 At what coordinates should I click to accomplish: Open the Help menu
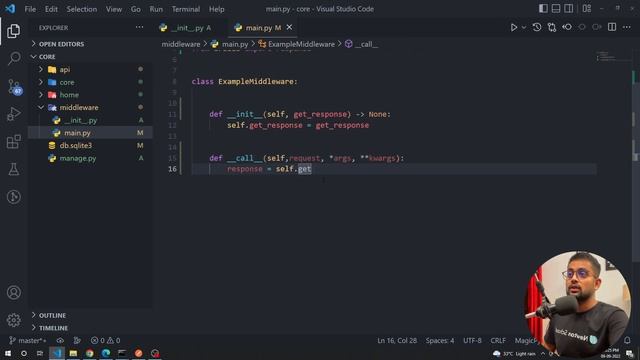point(217,9)
